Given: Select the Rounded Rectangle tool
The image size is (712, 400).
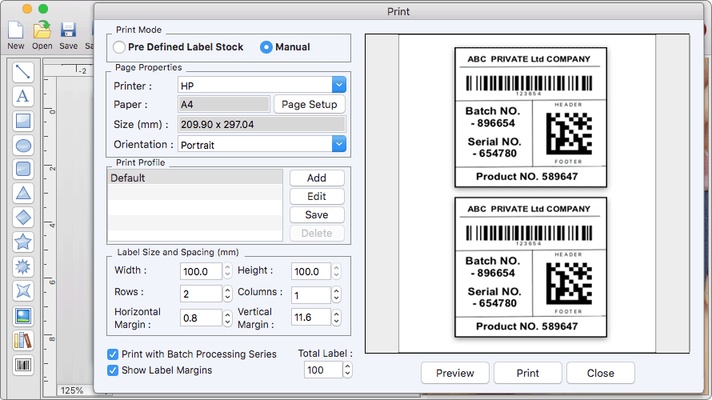Looking at the screenshot, I should pos(23,169).
